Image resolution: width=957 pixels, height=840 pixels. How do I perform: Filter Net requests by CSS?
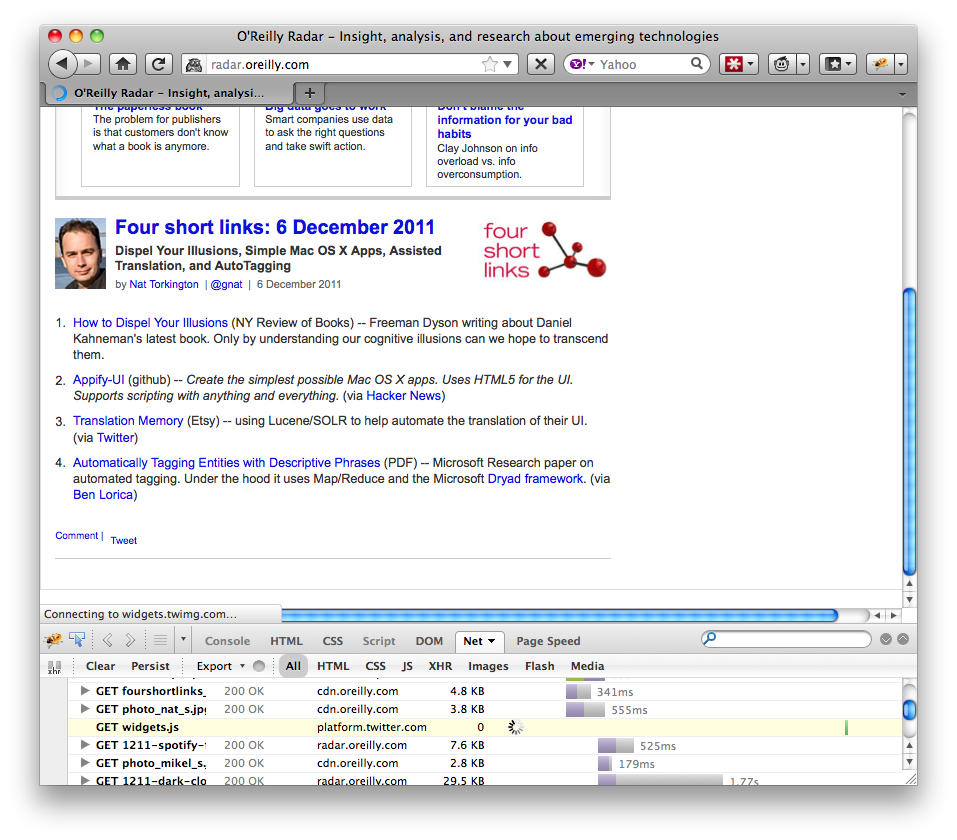(x=375, y=666)
